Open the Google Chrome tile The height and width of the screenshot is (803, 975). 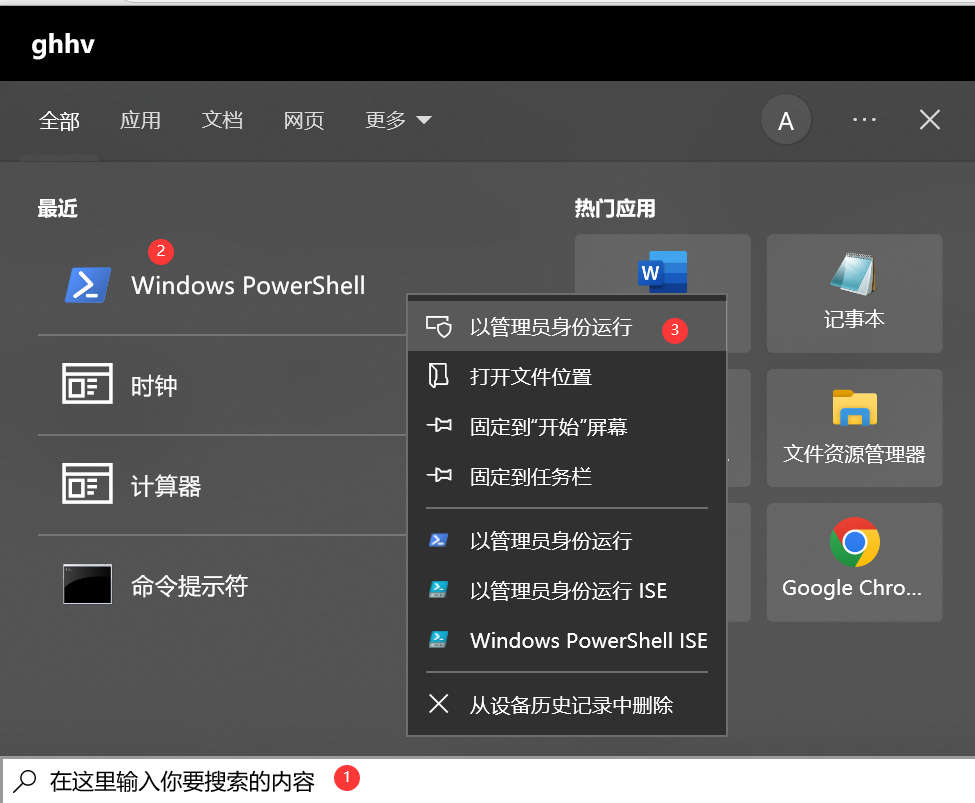[x=854, y=562]
